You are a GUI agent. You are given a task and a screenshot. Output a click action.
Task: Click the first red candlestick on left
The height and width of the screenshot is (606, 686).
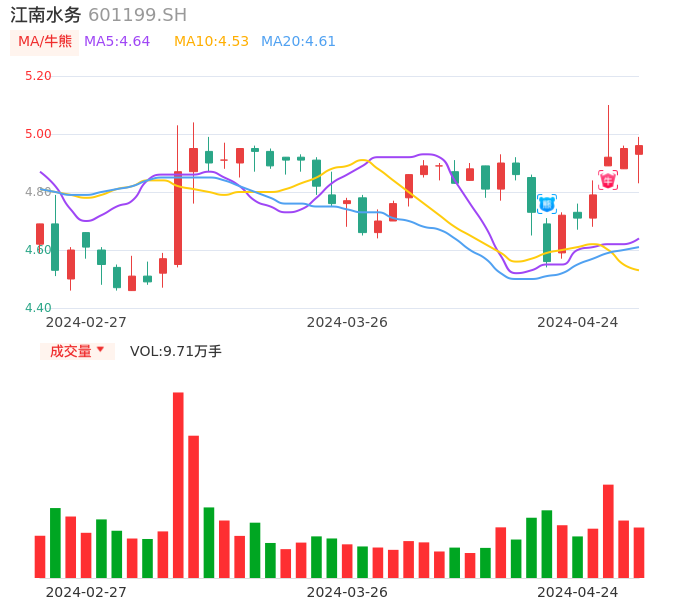pos(40,234)
